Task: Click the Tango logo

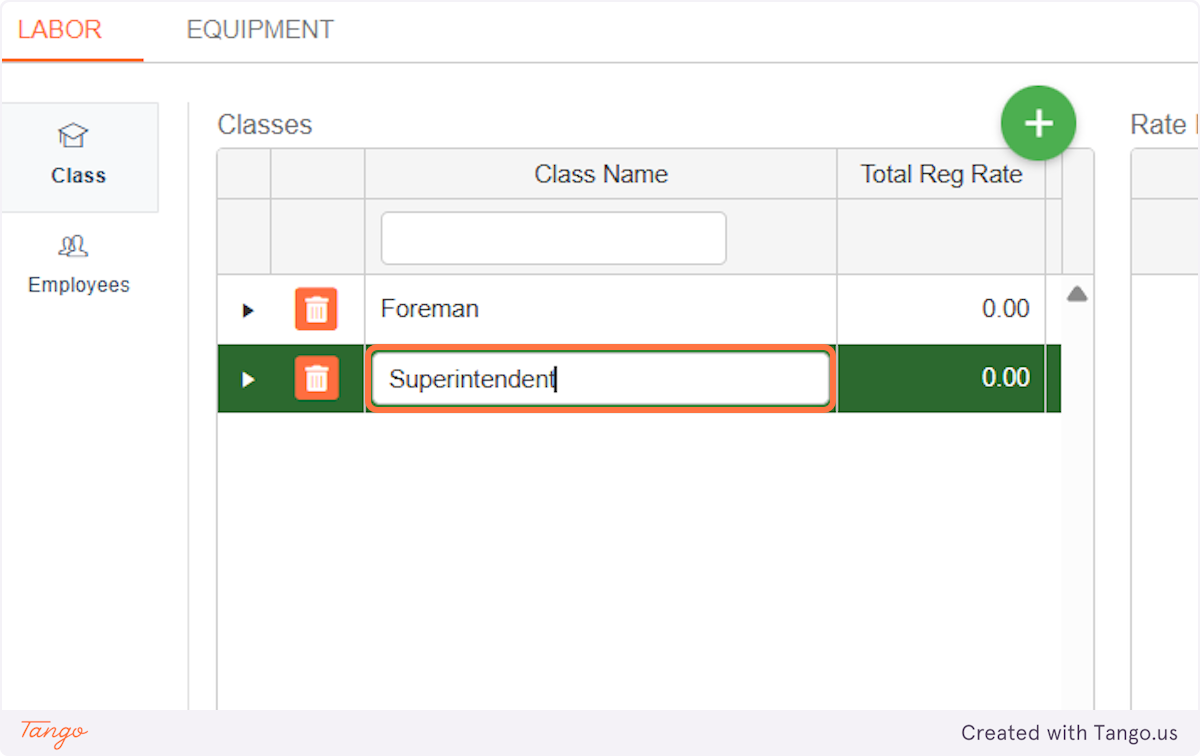Action: click(54, 732)
